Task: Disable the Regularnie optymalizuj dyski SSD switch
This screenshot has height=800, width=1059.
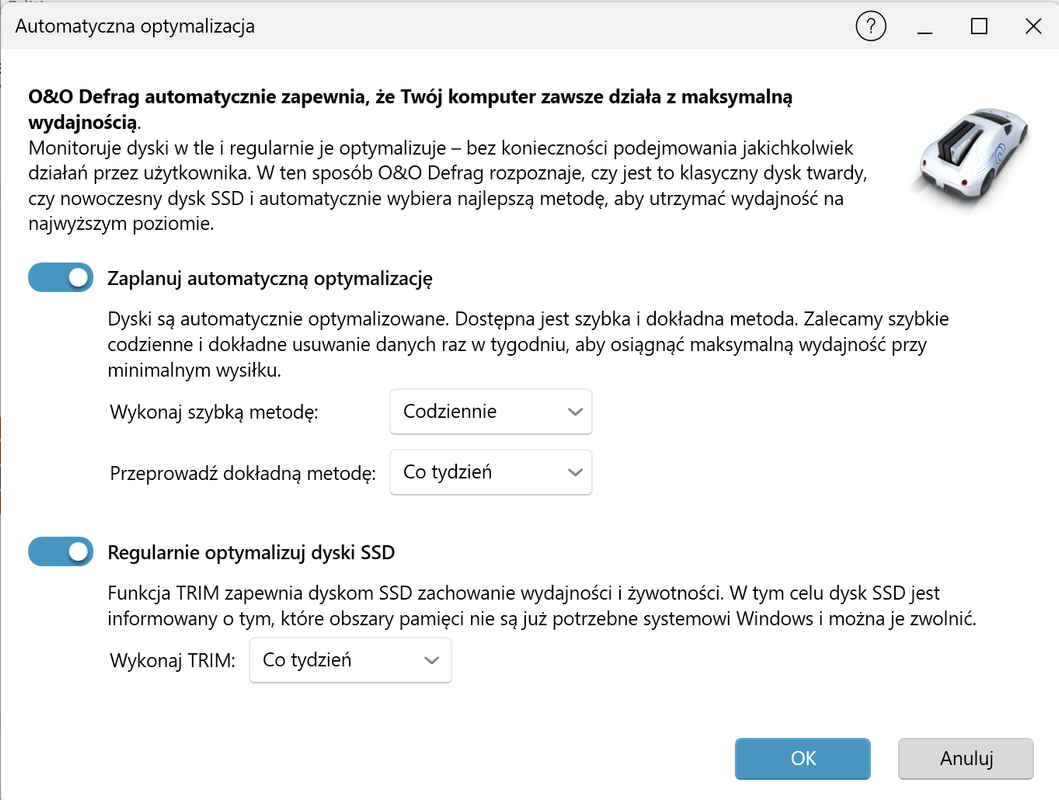Action: click(x=61, y=551)
